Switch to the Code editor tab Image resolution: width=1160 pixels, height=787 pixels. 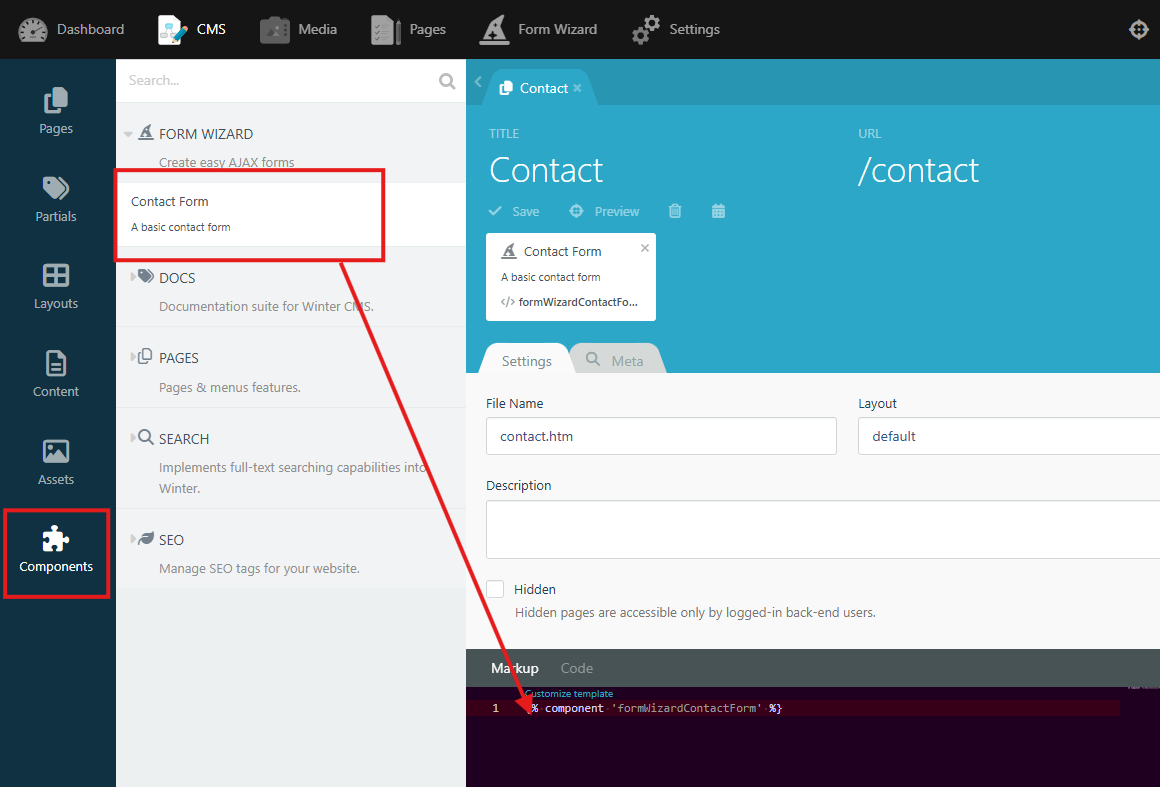(576, 668)
